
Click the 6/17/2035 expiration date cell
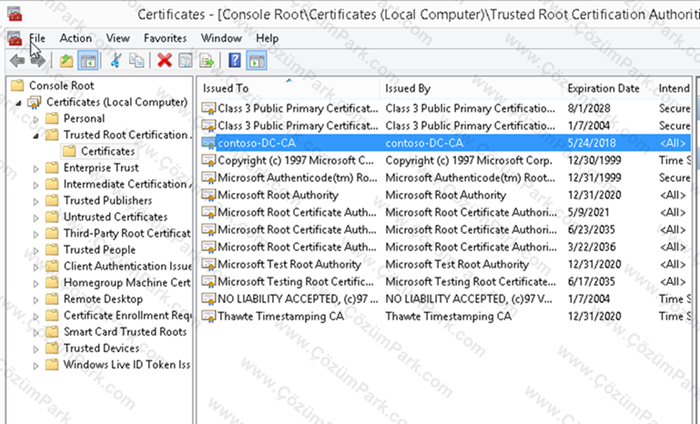(591, 282)
